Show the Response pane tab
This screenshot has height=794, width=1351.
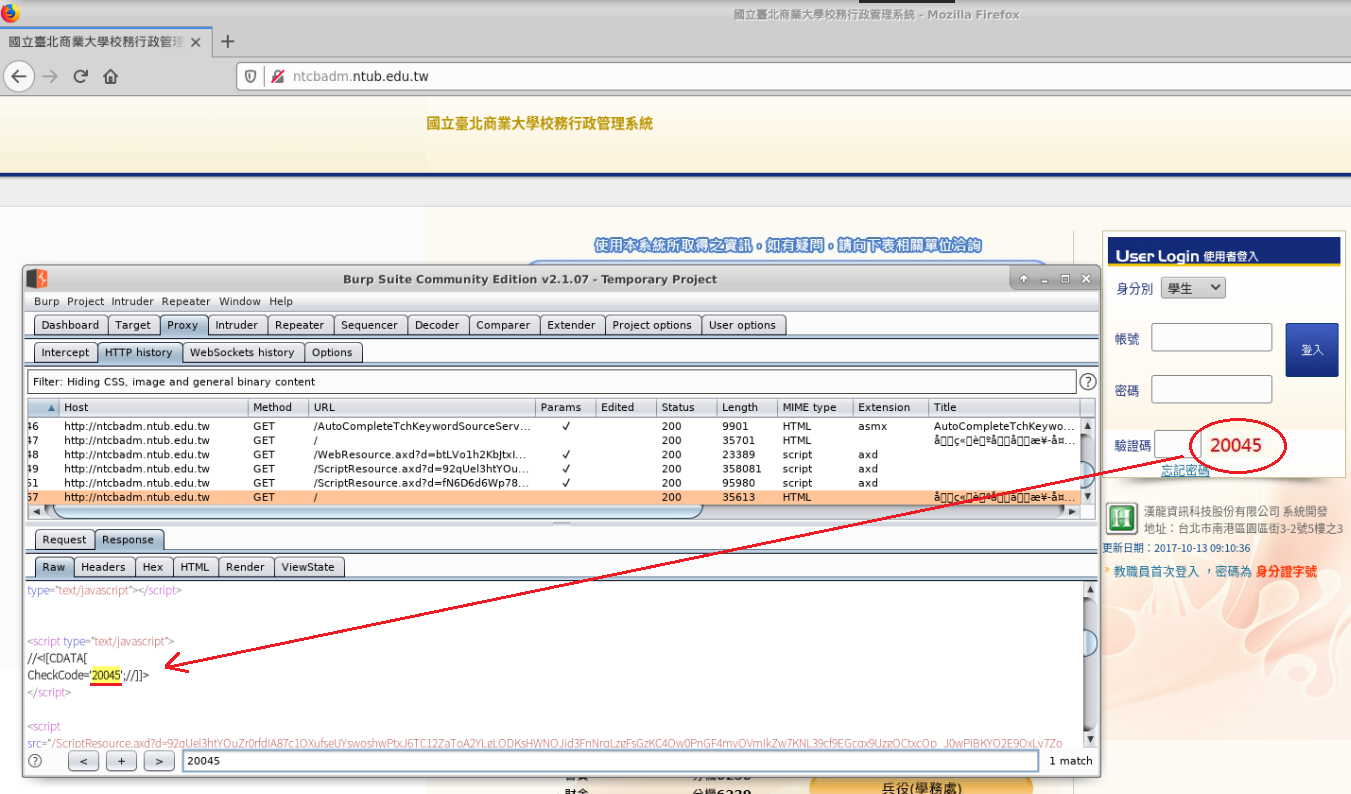tap(130, 540)
